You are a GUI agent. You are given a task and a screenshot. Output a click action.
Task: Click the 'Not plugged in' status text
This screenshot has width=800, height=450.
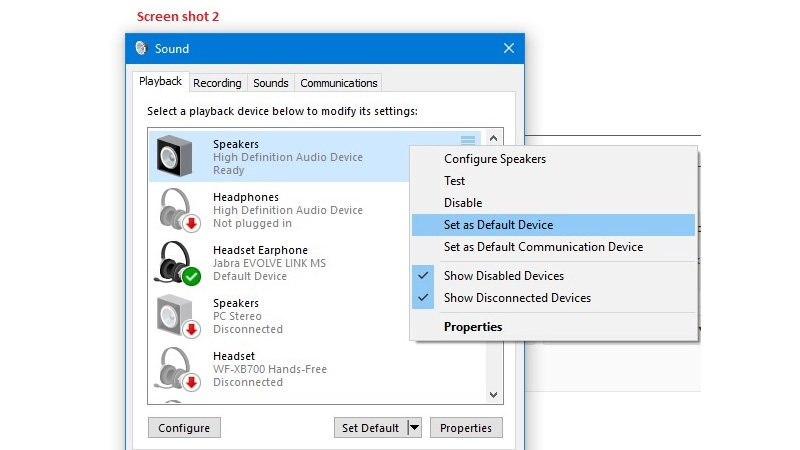pyautogui.click(x=252, y=223)
